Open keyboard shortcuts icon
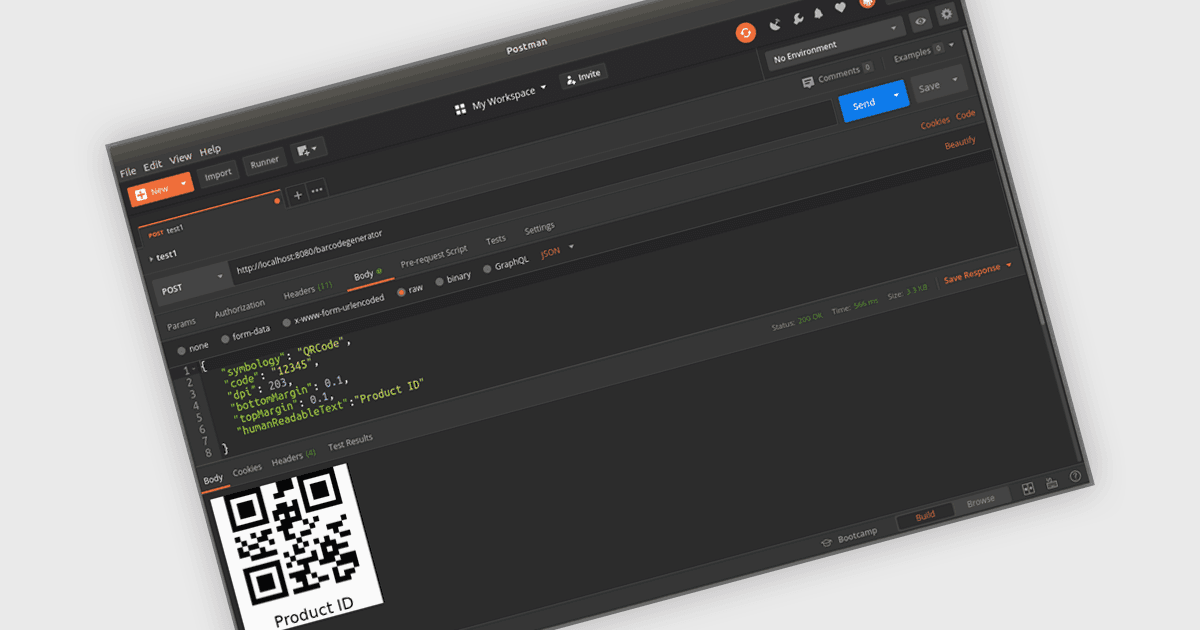 [x=1052, y=483]
